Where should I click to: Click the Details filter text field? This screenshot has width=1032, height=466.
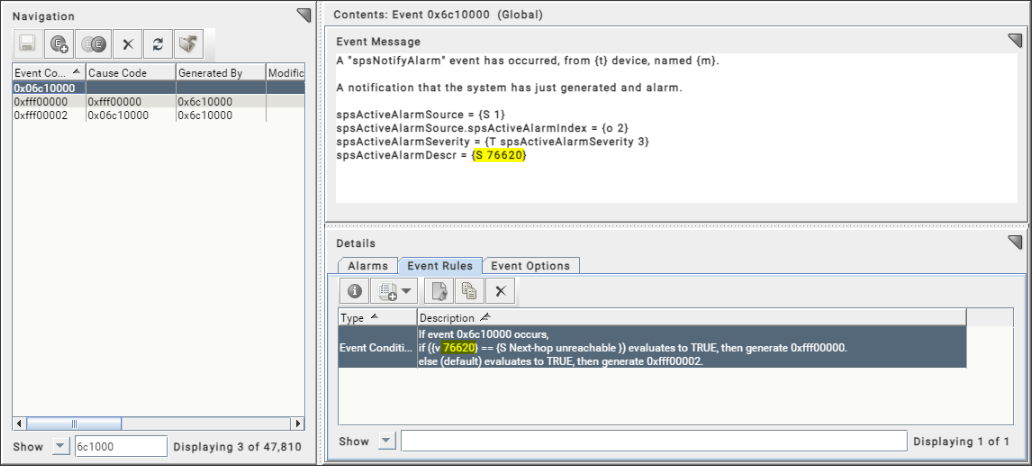pyautogui.click(x=654, y=441)
